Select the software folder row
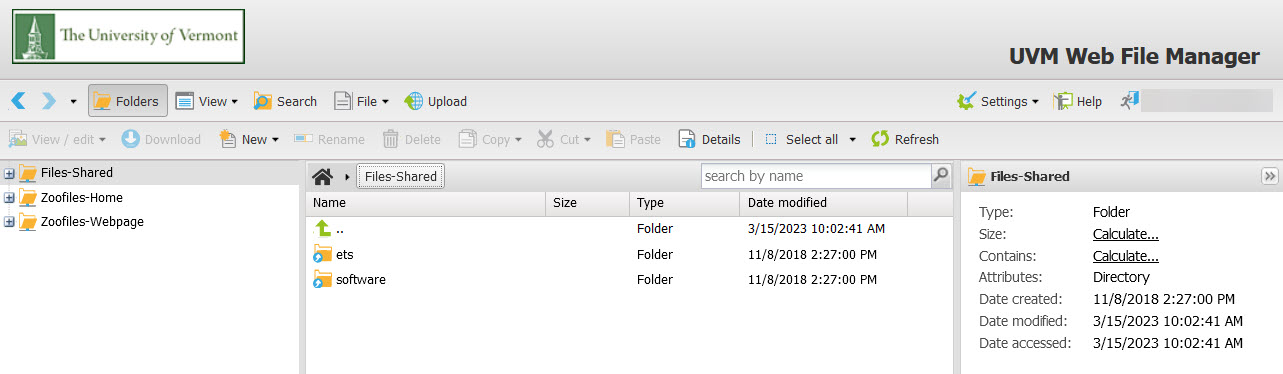This screenshot has width=1283, height=374. 629,279
